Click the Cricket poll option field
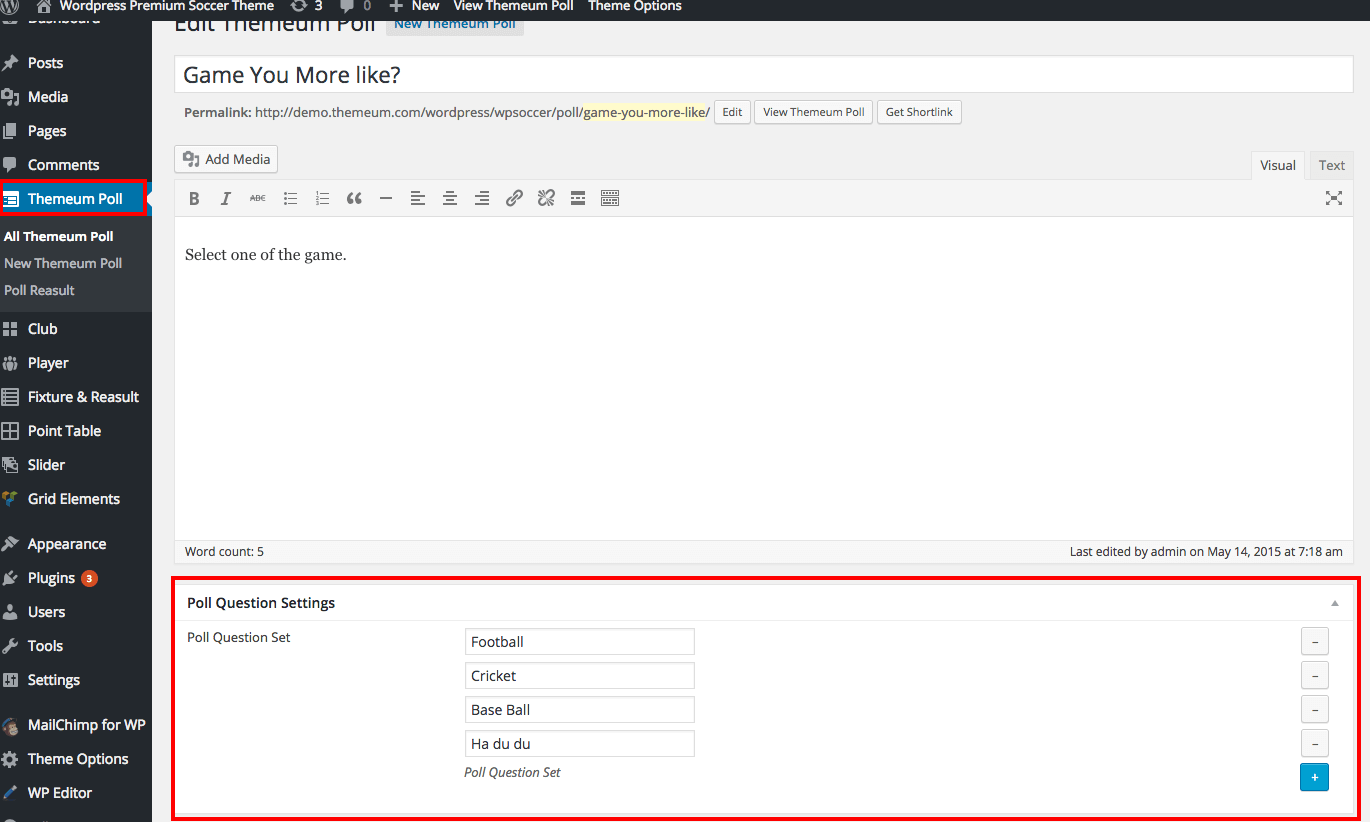The width and height of the screenshot is (1370, 822). coord(579,676)
